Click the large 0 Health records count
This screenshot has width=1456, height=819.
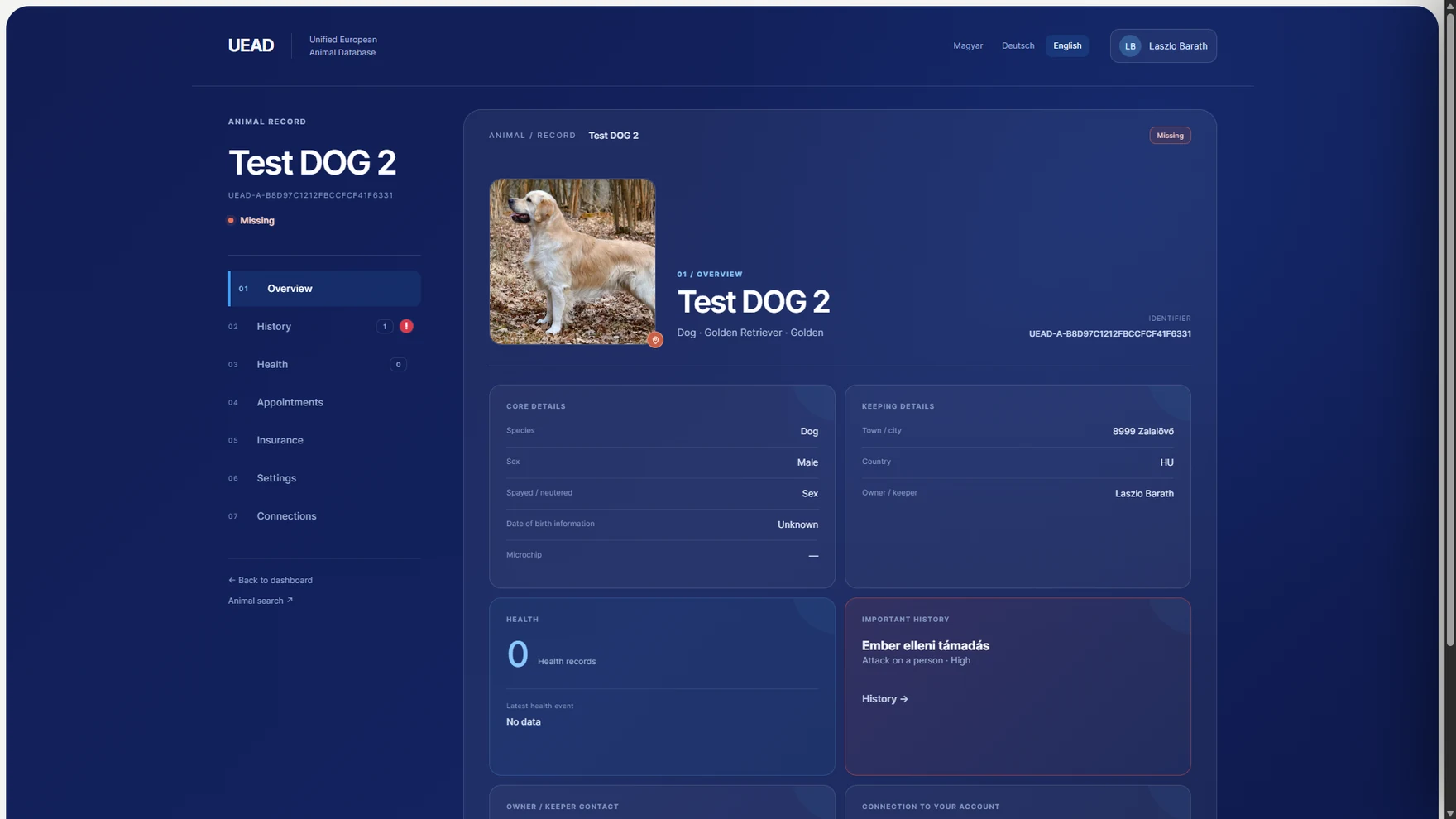coord(518,654)
